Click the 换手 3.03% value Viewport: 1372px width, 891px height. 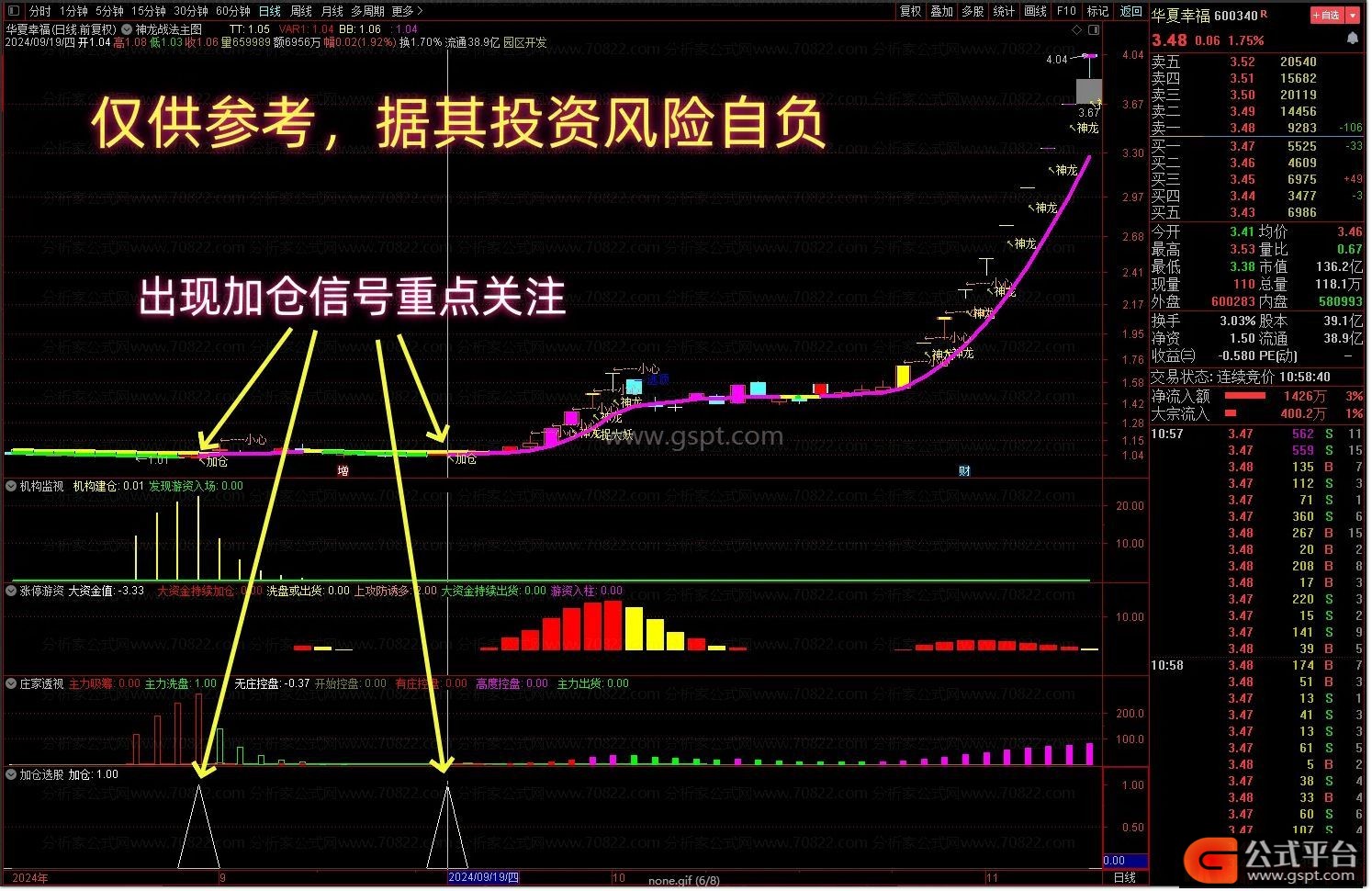click(1237, 321)
